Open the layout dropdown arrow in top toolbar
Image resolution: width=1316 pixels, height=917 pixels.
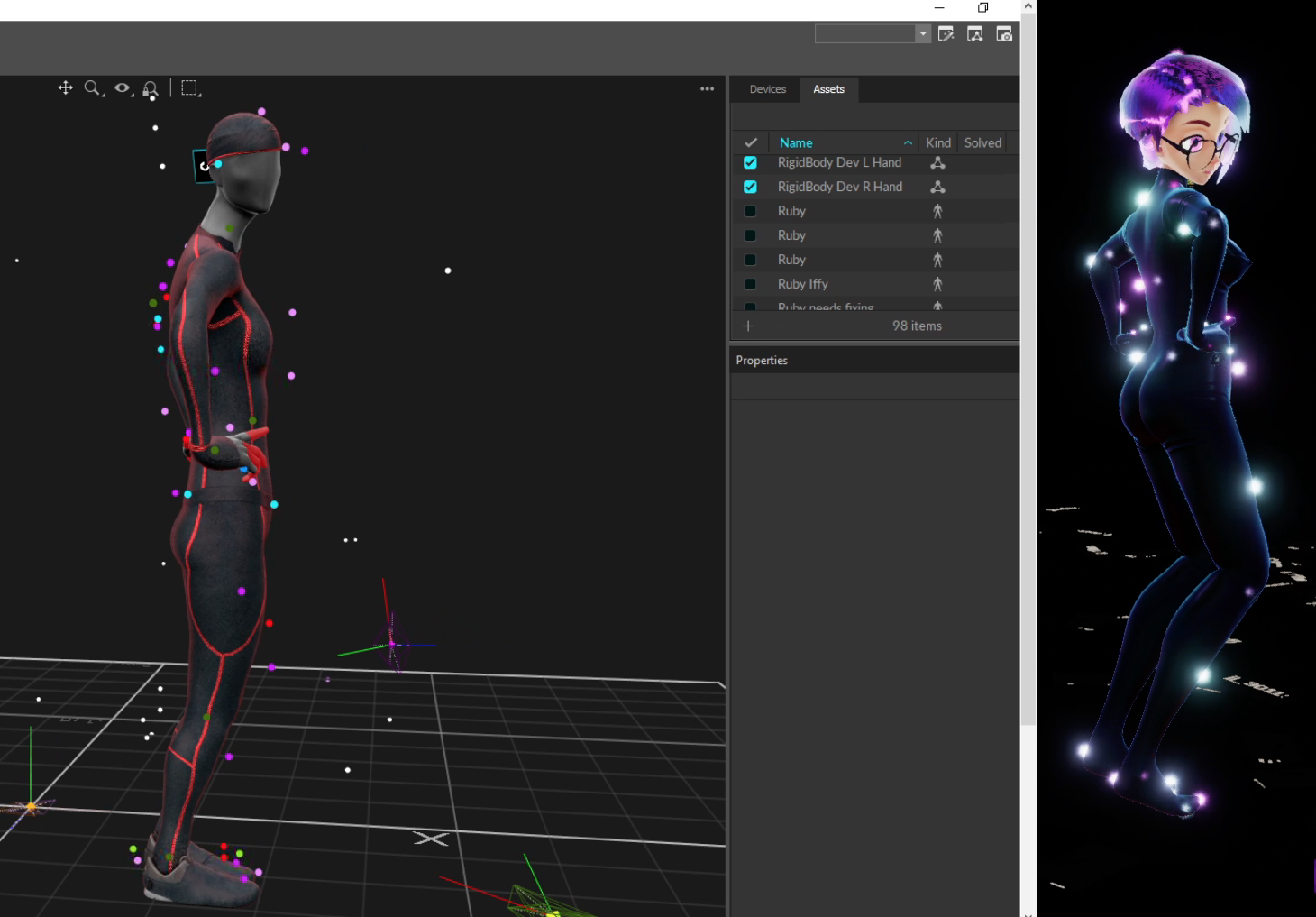point(922,34)
